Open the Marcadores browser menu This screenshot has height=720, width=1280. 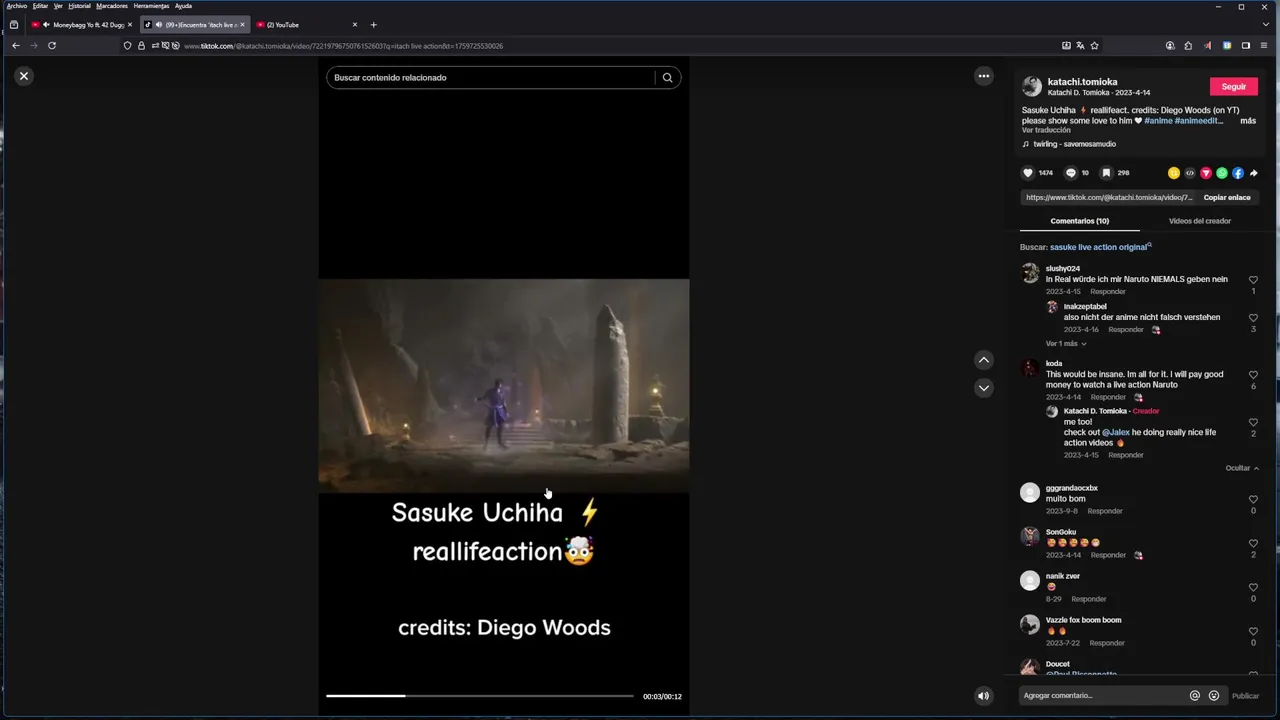[112, 6]
